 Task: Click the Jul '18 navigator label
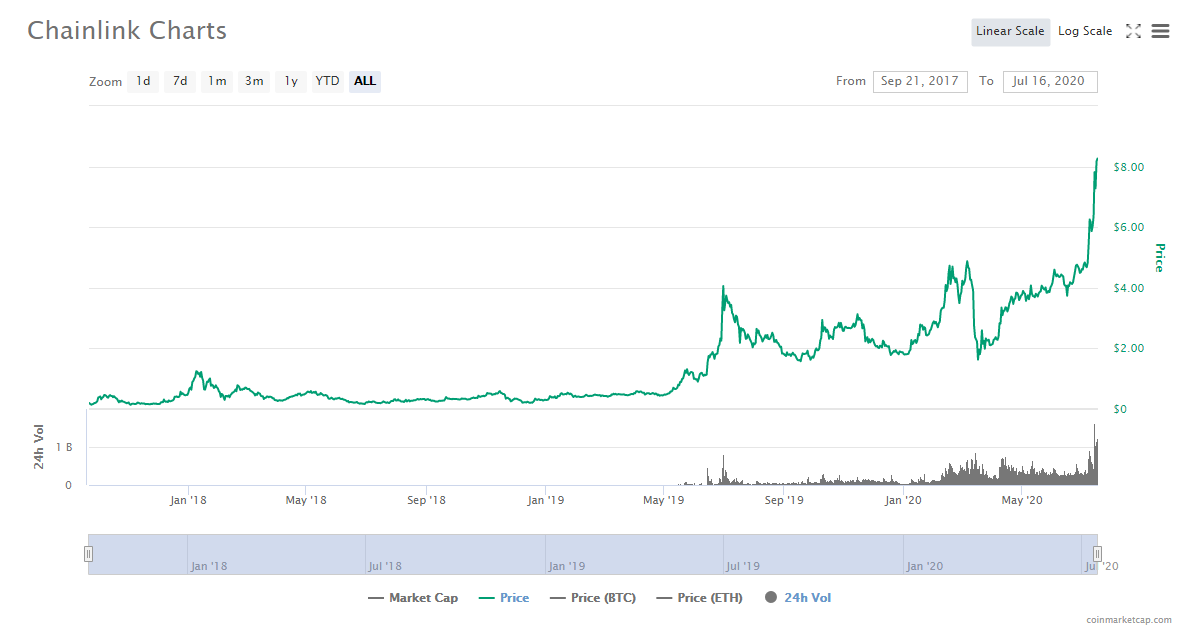click(x=385, y=567)
